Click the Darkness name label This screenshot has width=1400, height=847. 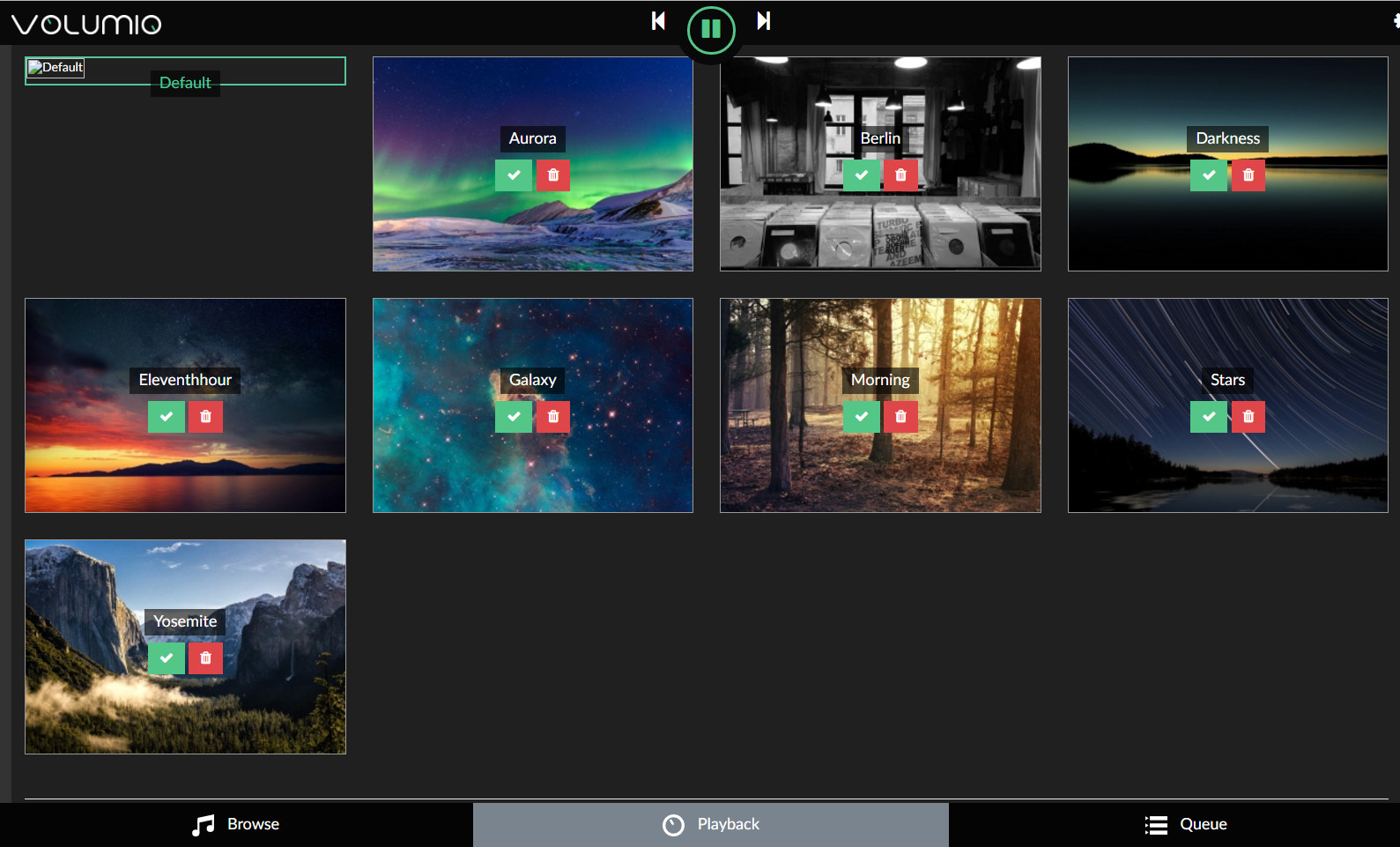1228,138
